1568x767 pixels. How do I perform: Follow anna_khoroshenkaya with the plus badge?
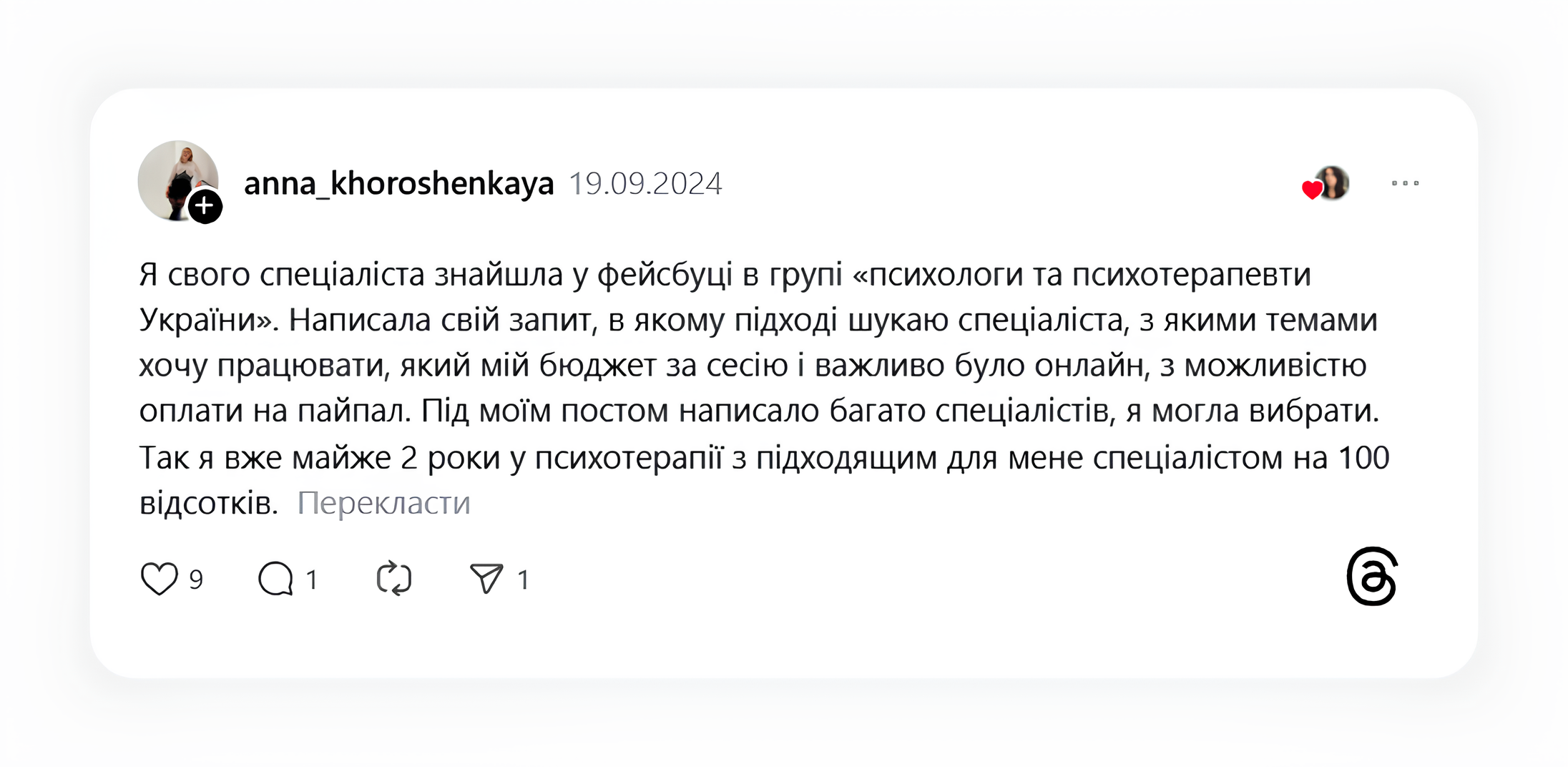[x=205, y=207]
